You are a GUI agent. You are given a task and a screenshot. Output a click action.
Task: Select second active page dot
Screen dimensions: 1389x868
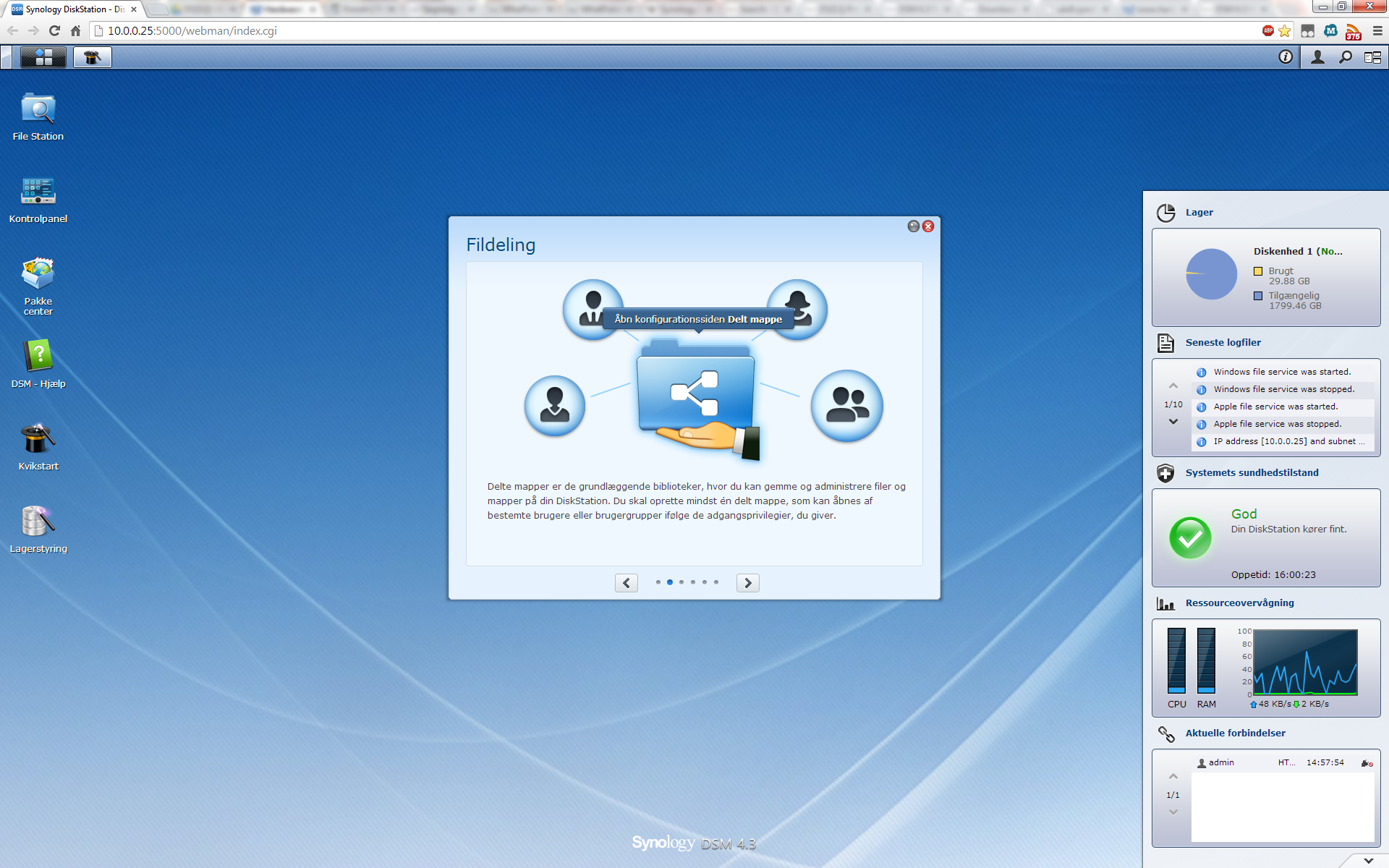click(670, 582)
